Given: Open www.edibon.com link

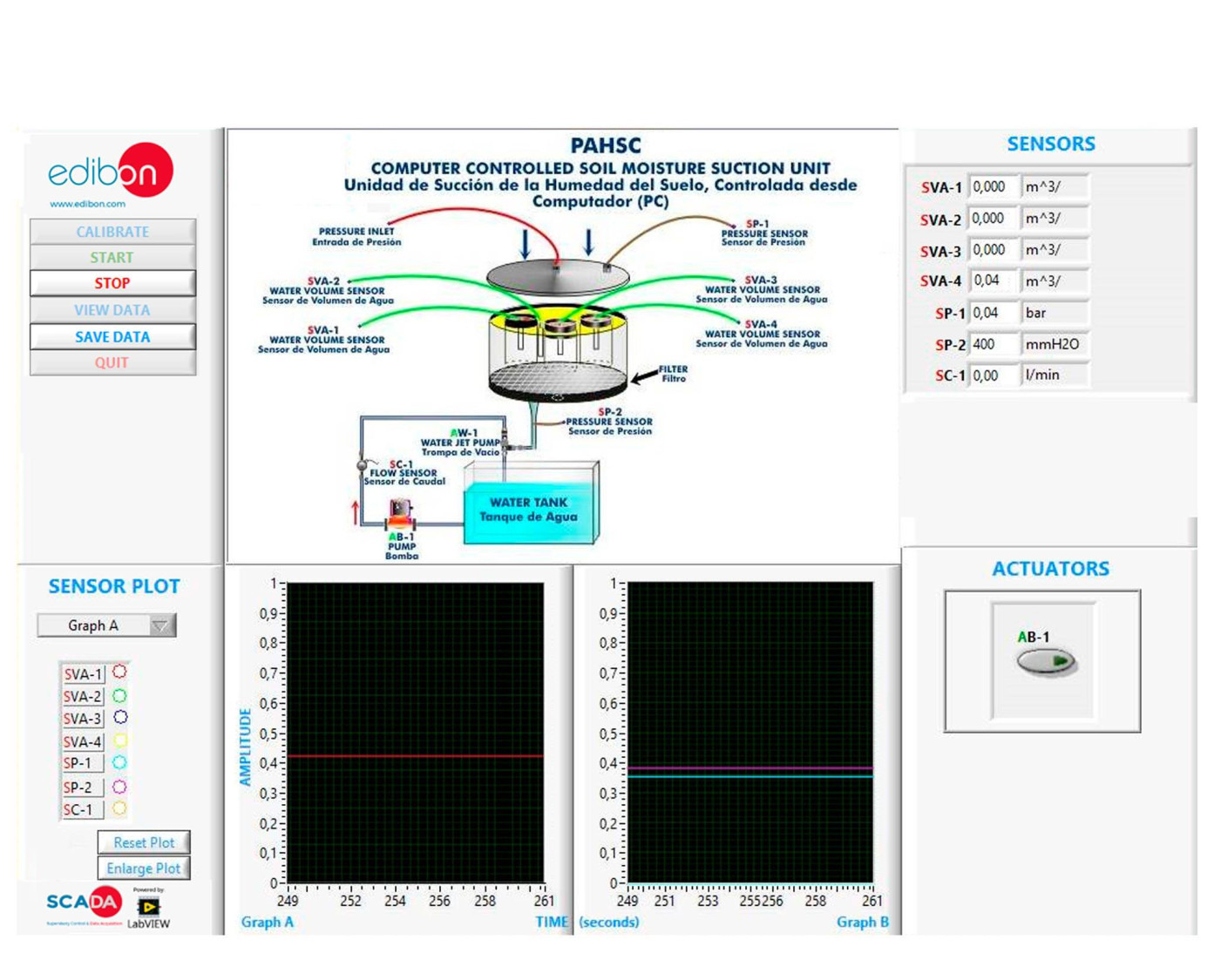Looking at the screenshot, I should [87, 204].
